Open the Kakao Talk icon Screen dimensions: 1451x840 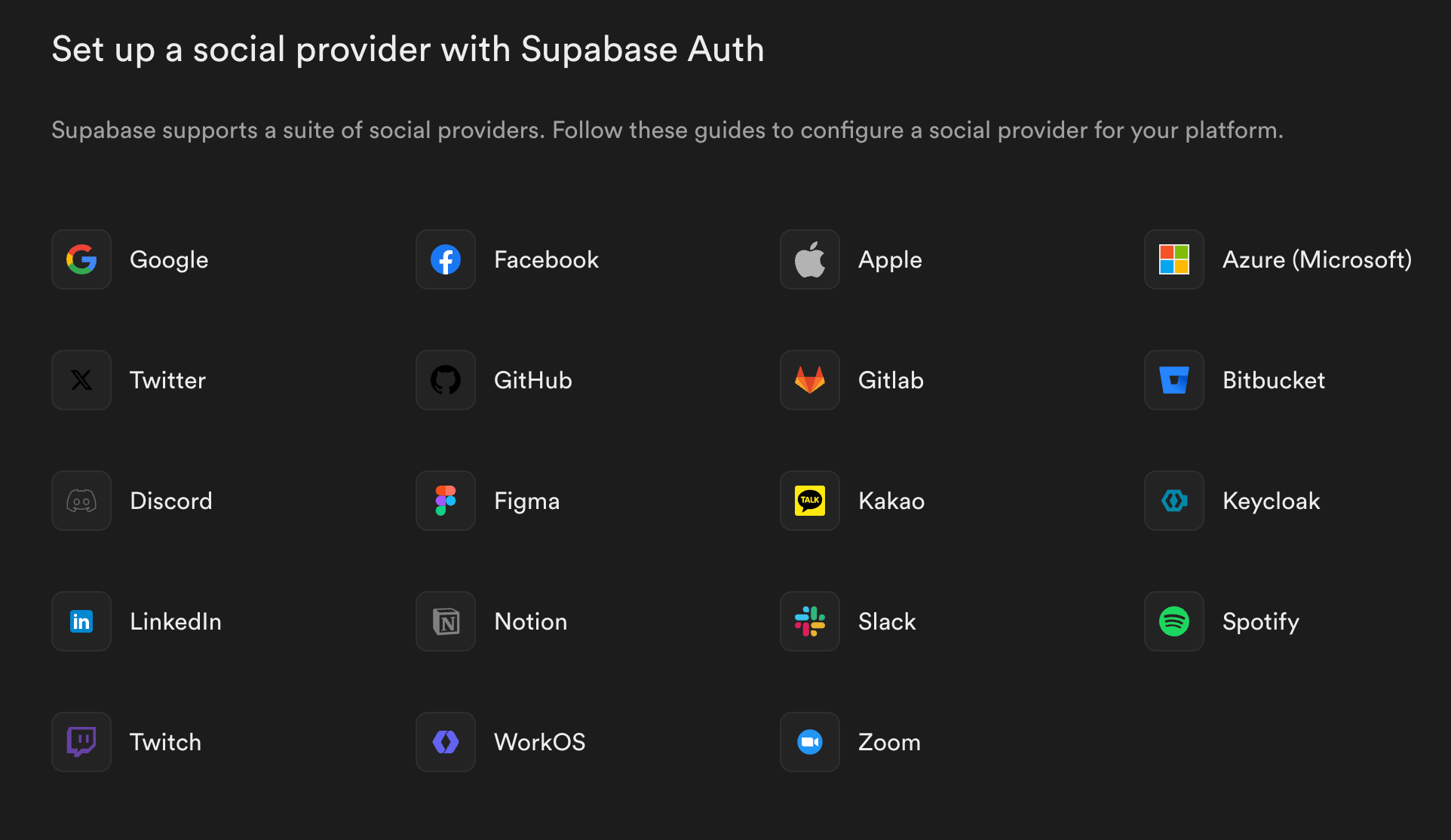click(810, 501)
